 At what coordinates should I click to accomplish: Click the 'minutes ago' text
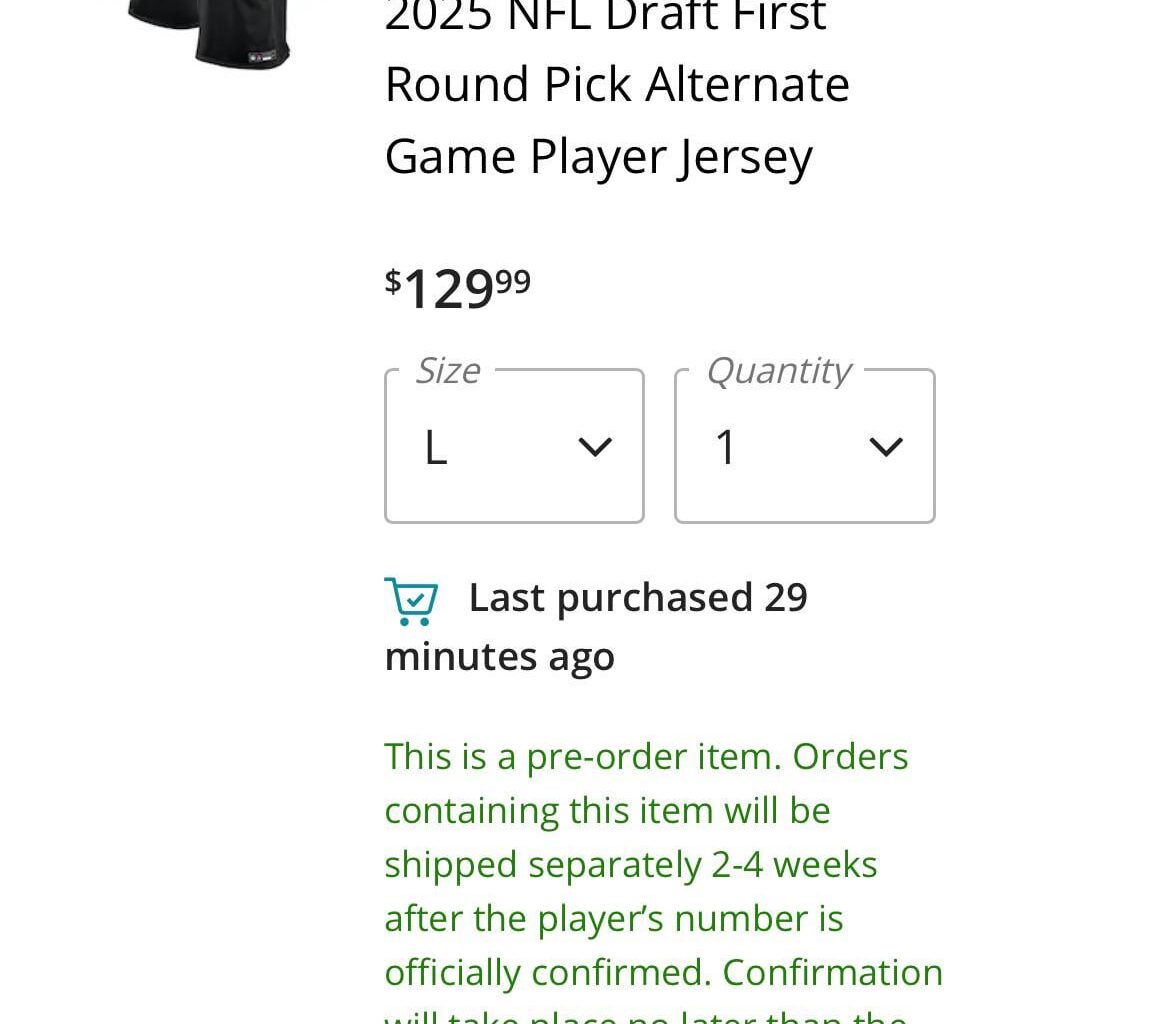pos(499,657)
